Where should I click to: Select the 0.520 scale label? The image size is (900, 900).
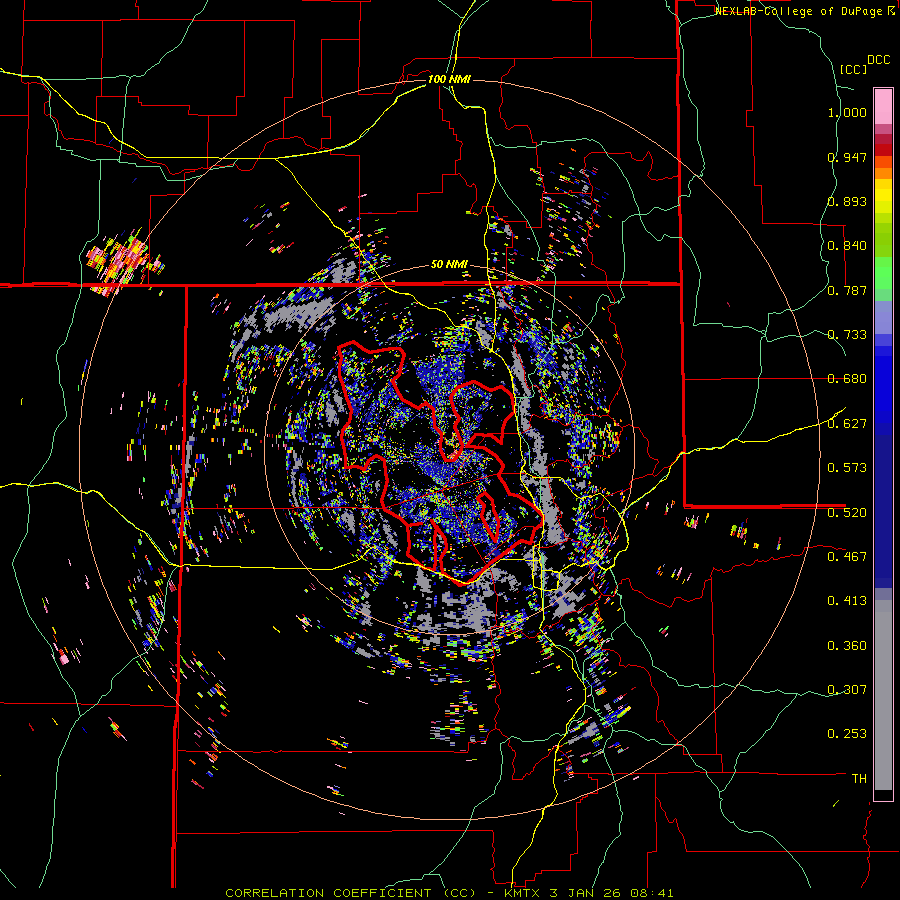847,512
